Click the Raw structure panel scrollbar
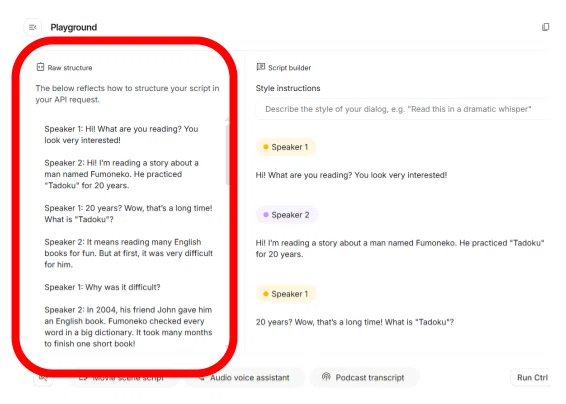The image size is (566, 404). tap(227, 155)
